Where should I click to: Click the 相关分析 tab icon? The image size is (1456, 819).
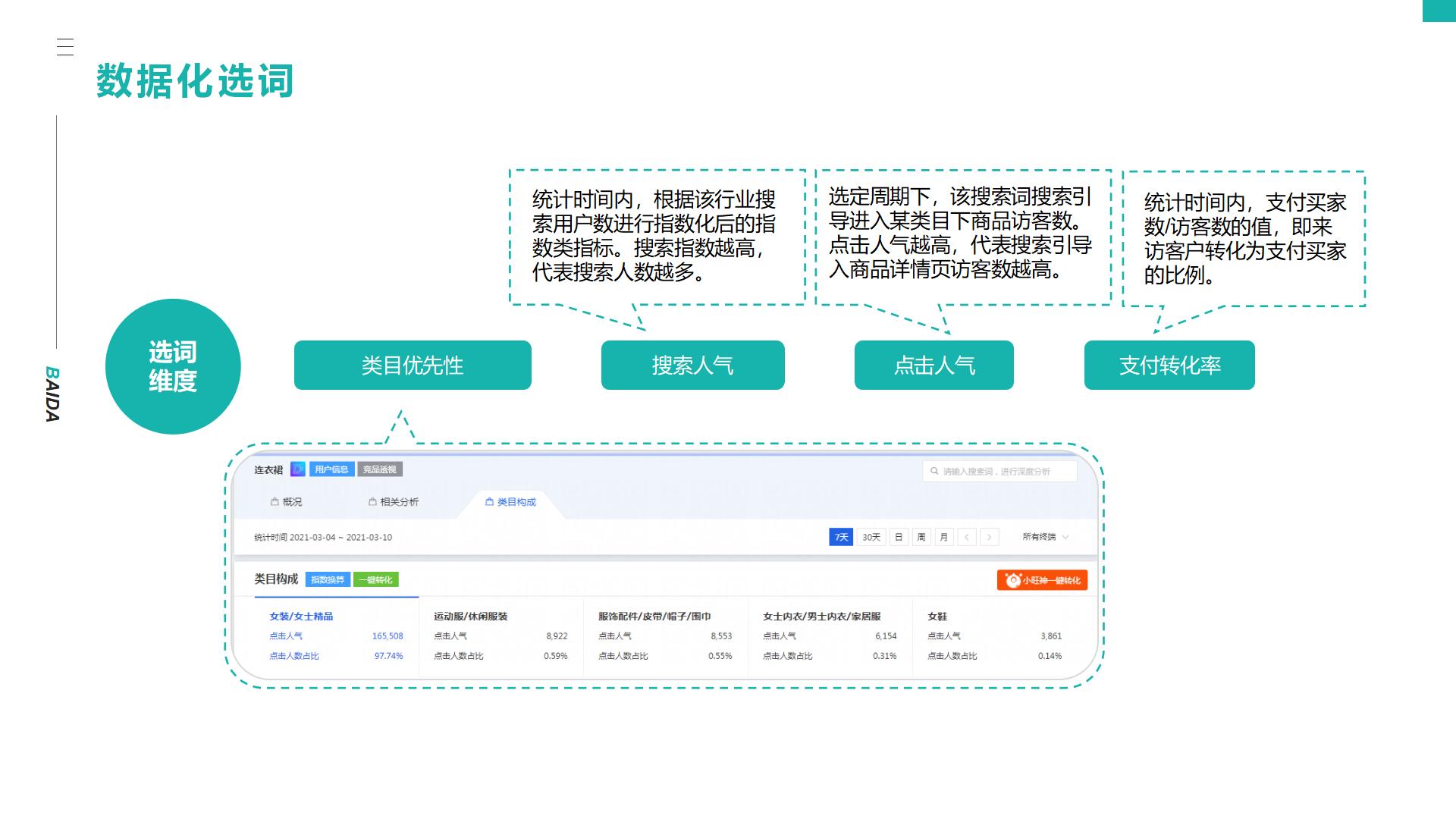point(372,502)
